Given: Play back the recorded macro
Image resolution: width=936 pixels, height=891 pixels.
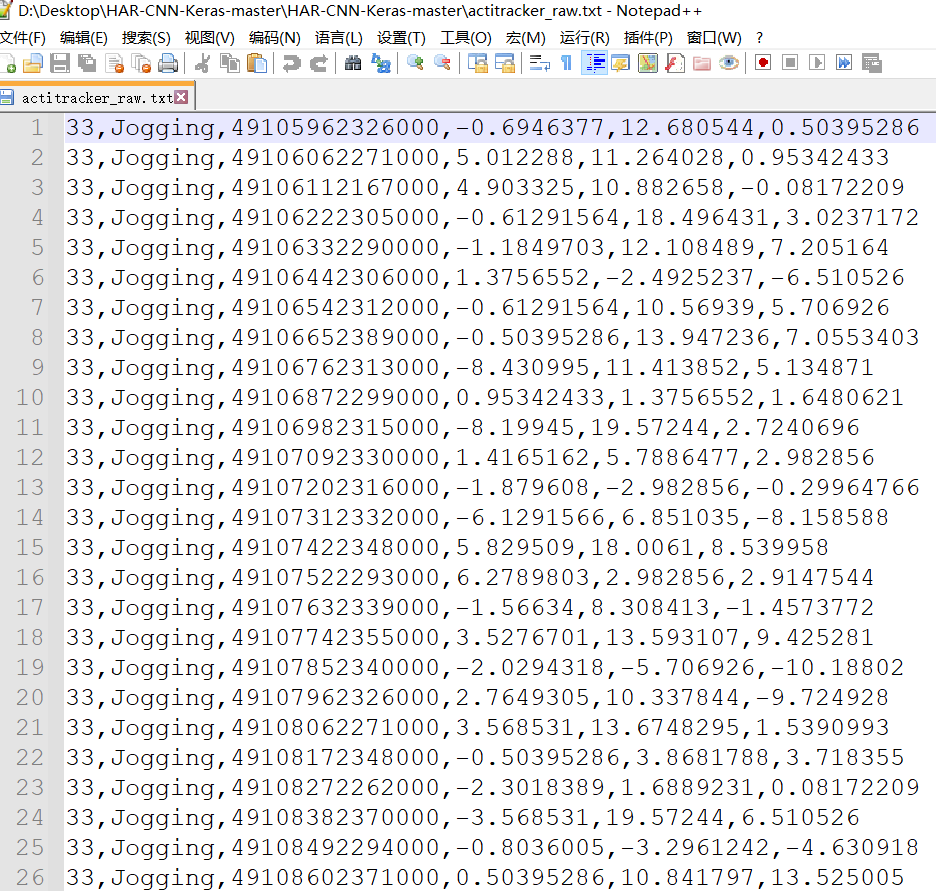Looking at the screenshot, I should click(817, 63).
